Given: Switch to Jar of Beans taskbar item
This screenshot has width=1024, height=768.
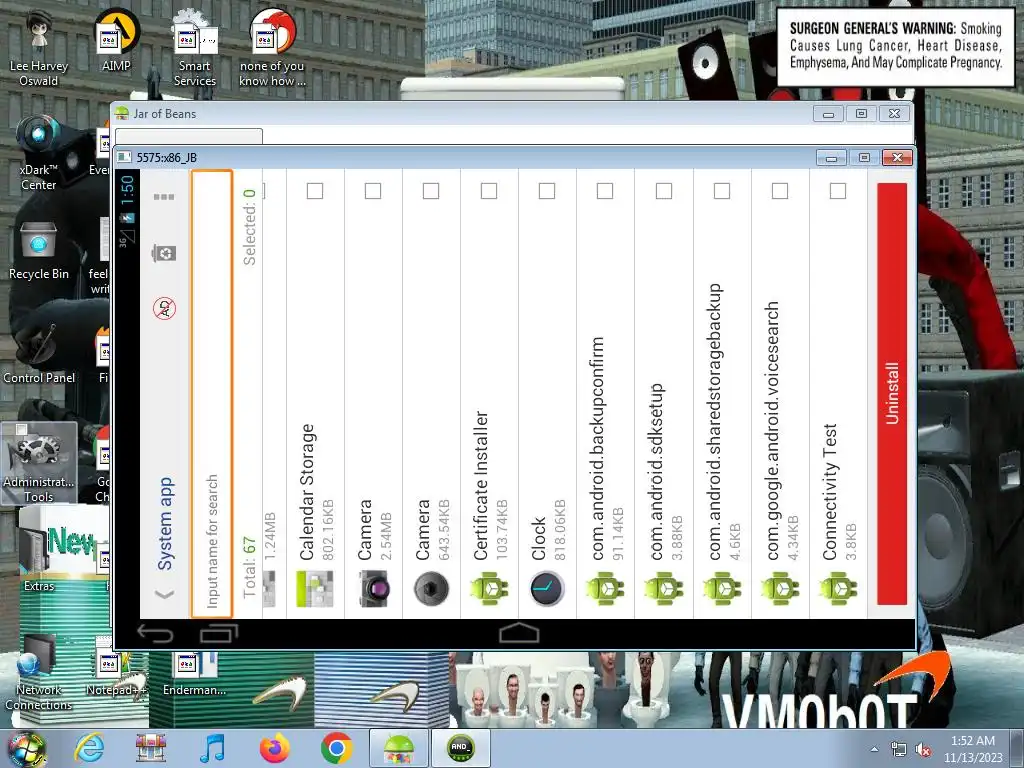Looking at the screenshot, I should 399,748.
